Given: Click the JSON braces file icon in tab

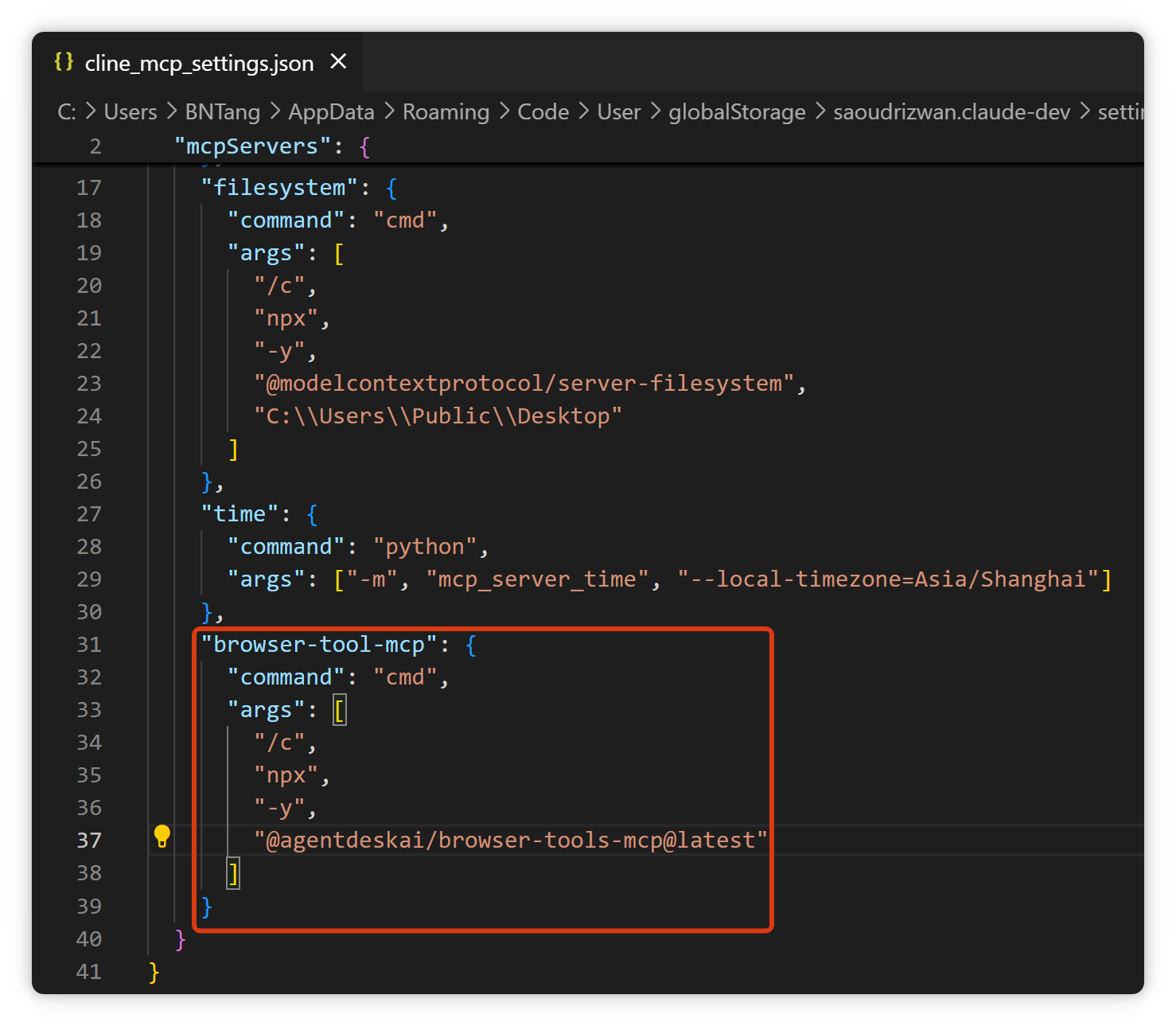Looking at the screenshot, I should [x=64, y=62].
